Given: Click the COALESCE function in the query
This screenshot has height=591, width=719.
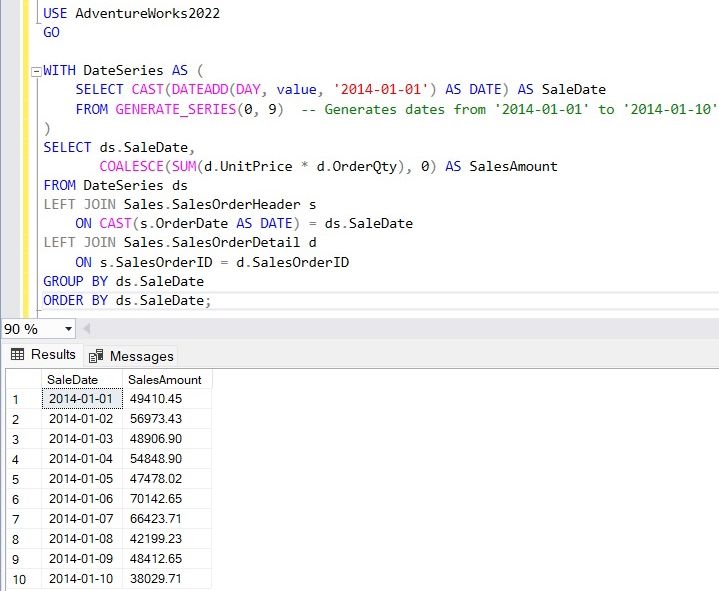Looking at the screenshot, I should tap(132, 166).
